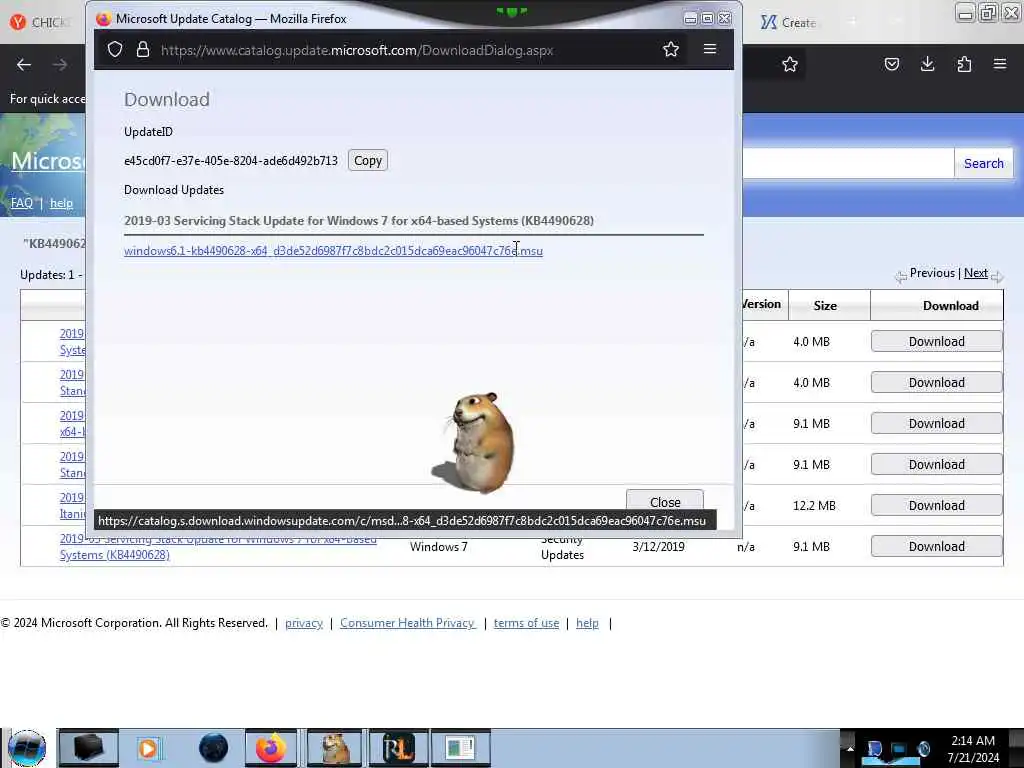1024x768 pixels.
Task: Download the 3/12/2019 Windows 7 x64 update
Action: (936, 547)
